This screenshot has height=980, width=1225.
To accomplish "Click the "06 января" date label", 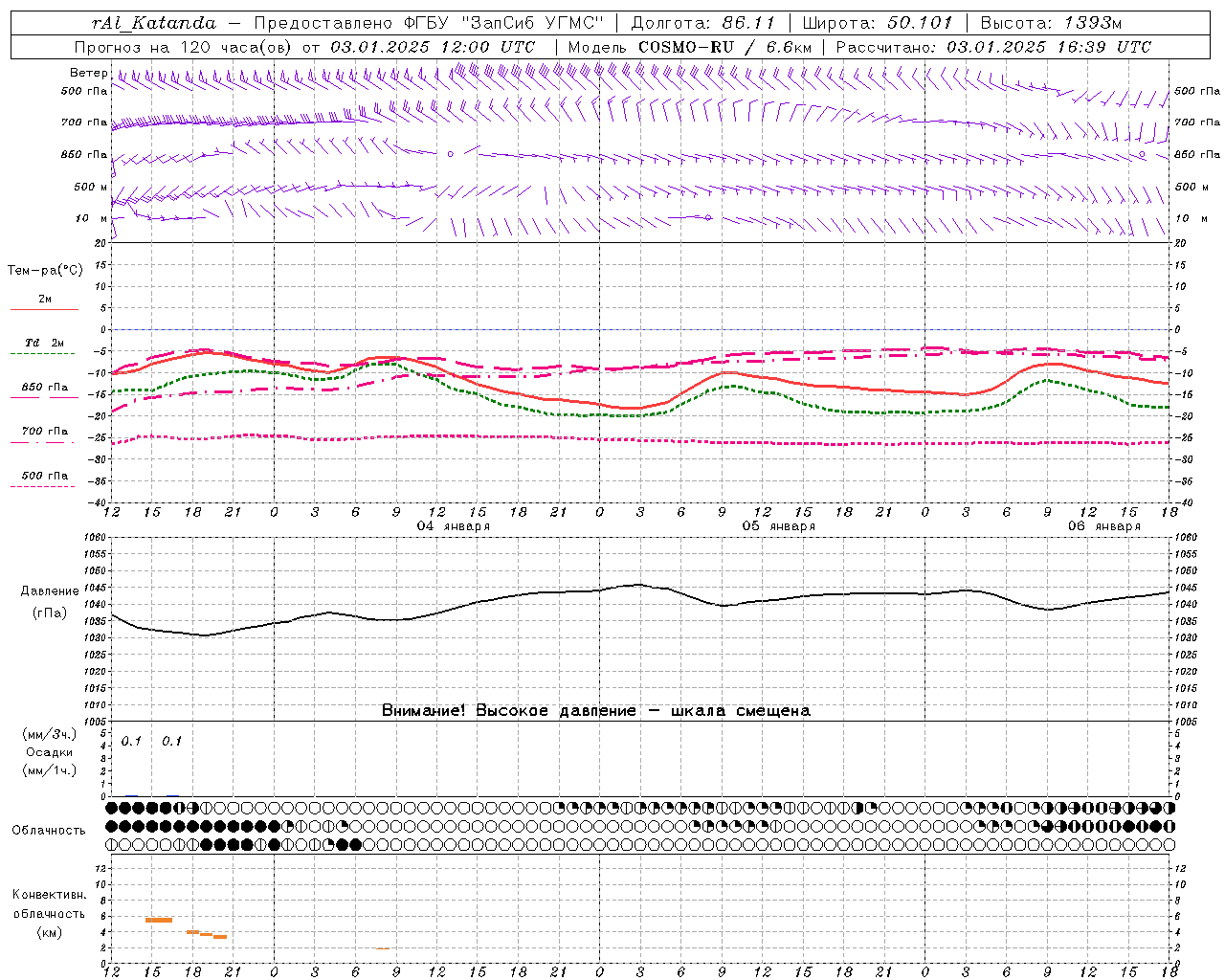I will (1104, 526).
